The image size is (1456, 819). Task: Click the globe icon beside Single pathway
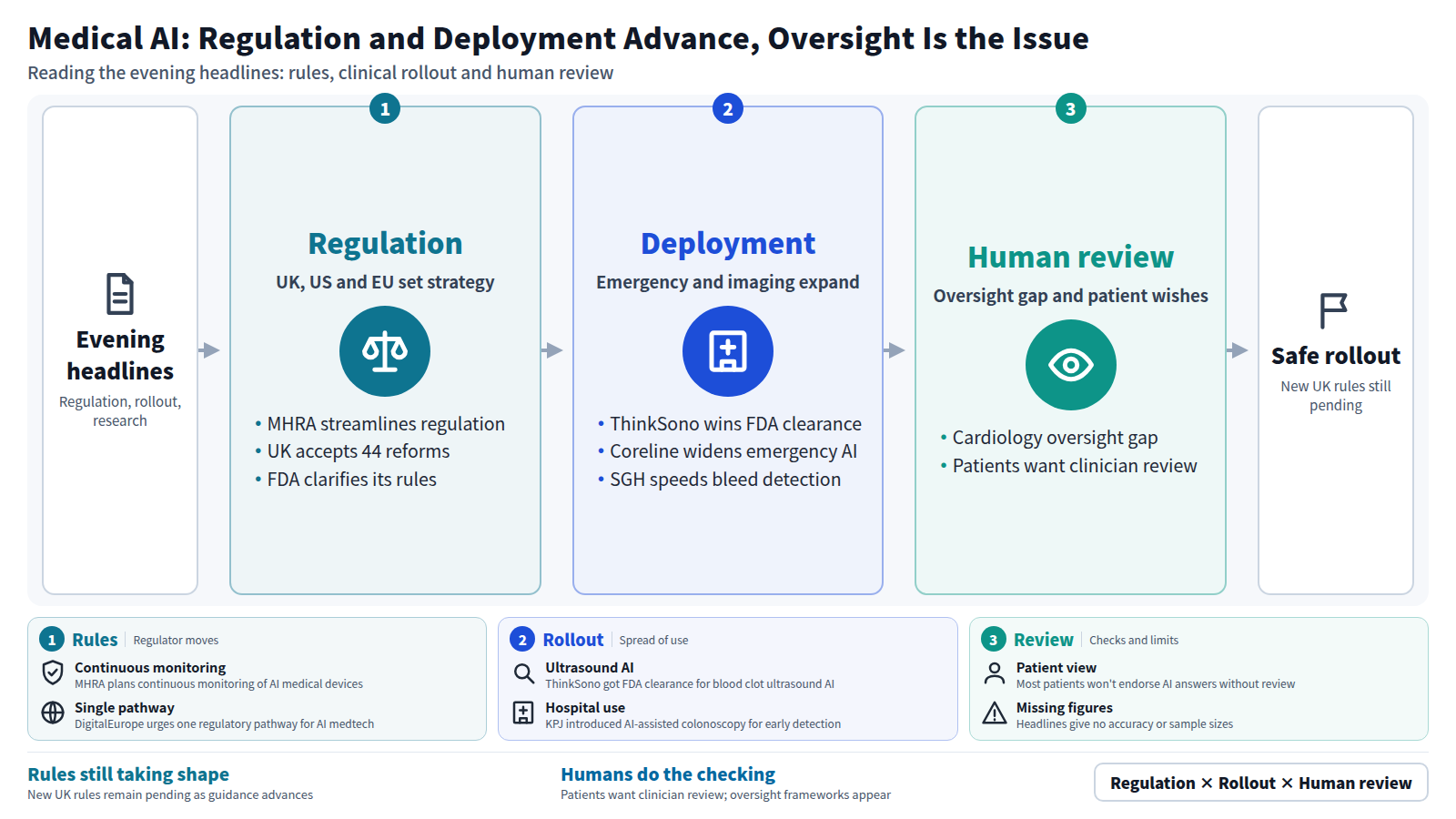pyautogui.click(x=53, y=713)
